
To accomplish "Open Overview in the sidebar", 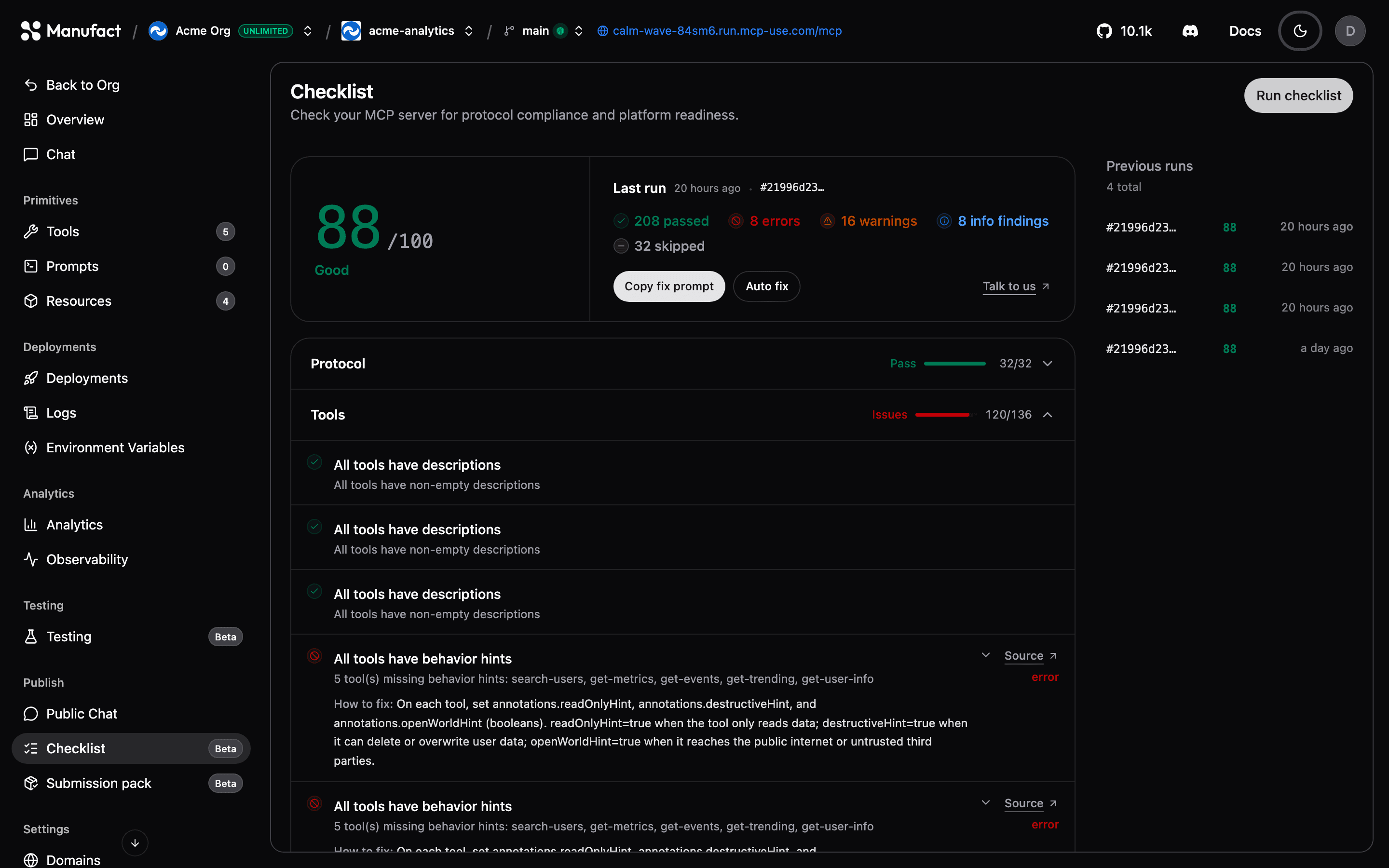I will (x=131, y=120).
